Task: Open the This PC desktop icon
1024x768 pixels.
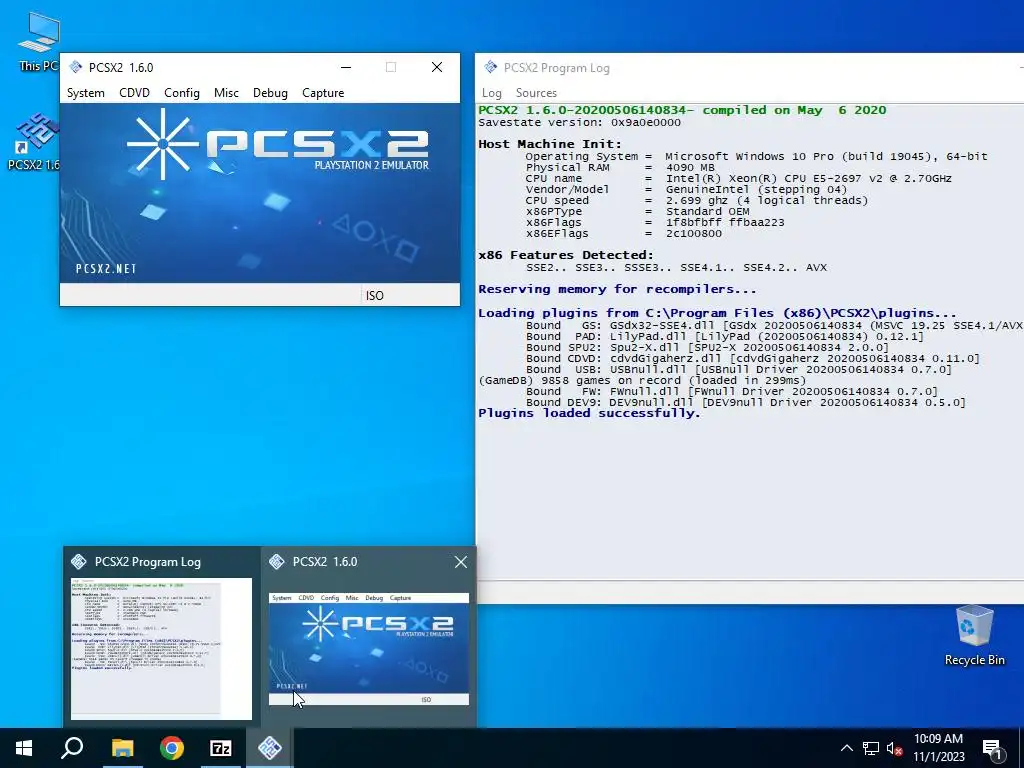Action: [x=39, y=41]
